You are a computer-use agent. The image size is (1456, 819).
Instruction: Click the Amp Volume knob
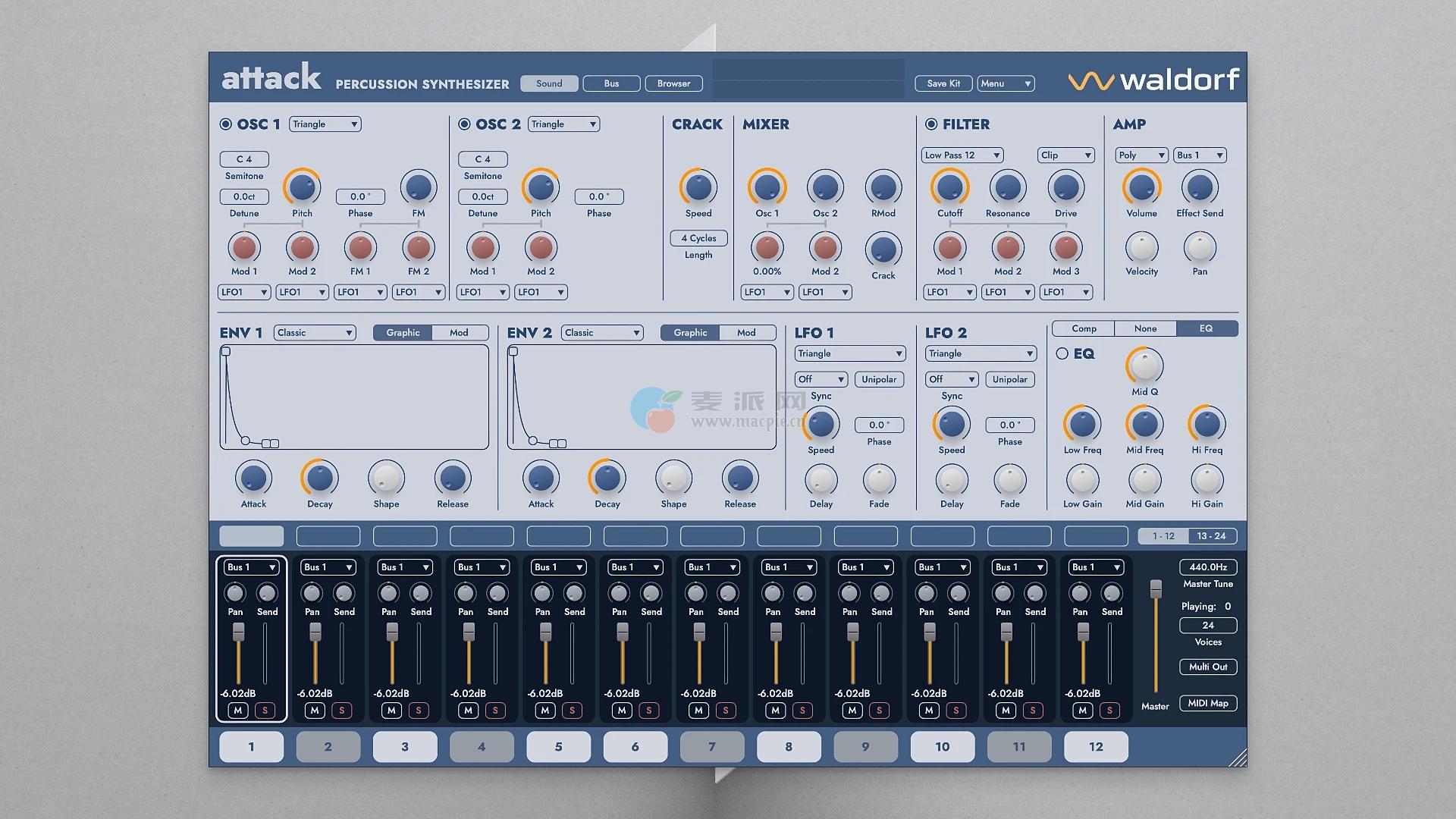pyautogui.click(x=1141, y=187)
